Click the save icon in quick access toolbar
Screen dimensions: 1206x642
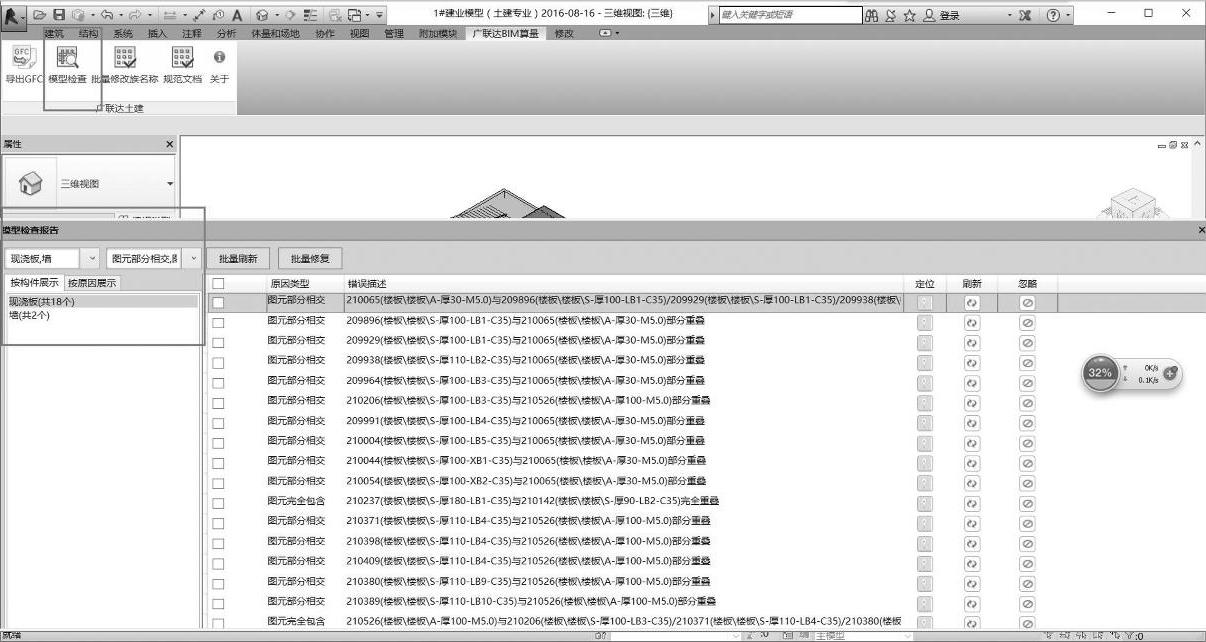point(59,15)
